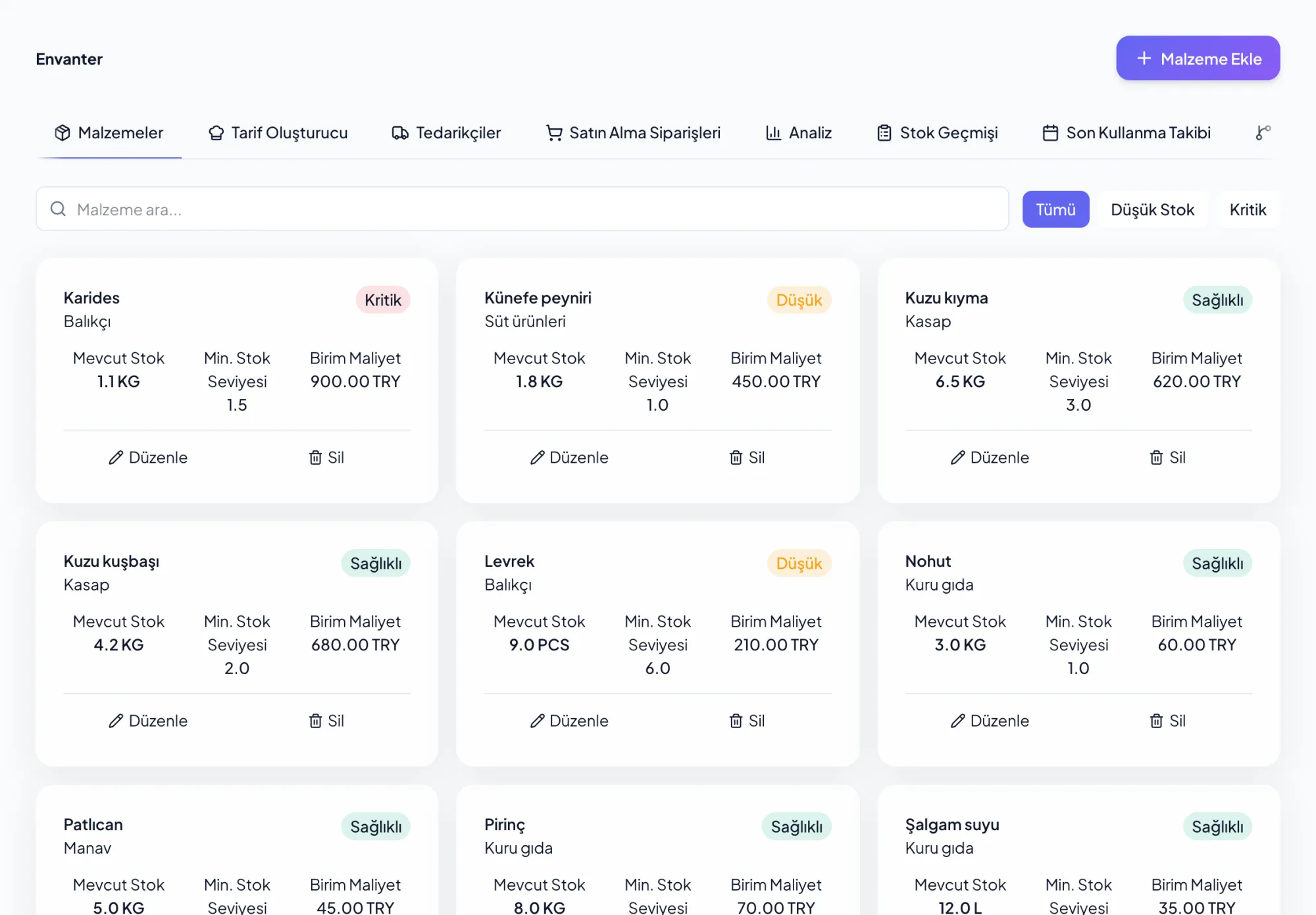This screenshot has height=915, width=1316.
Task: Click the calendar icon beside Son Kullanma Takibi
Action: pos(1050,133)
